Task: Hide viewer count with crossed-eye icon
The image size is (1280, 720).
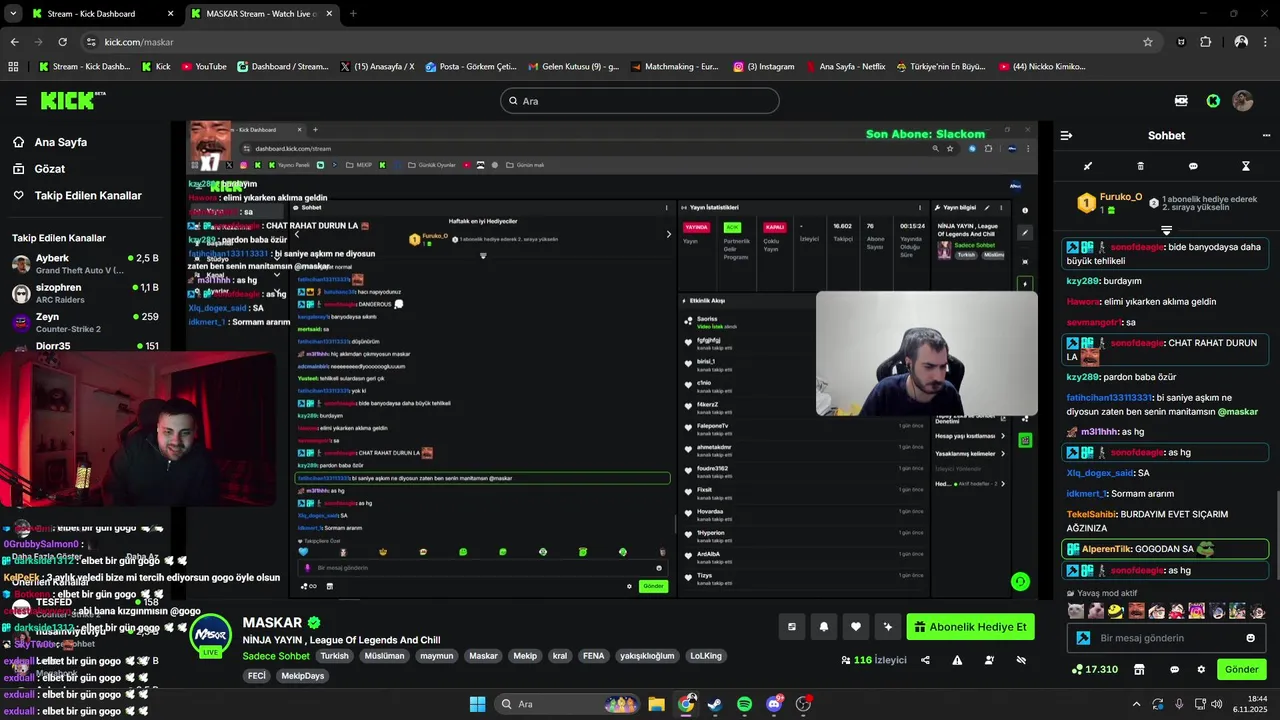Action: [1021, 660]
